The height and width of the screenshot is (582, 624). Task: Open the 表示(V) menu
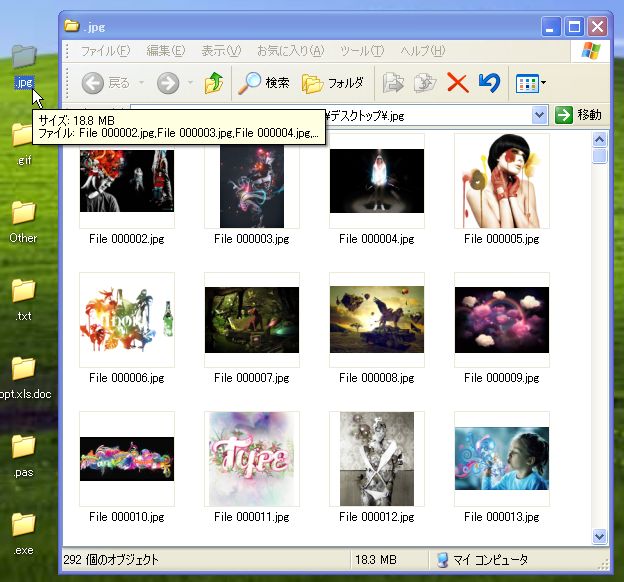[221, 51]
